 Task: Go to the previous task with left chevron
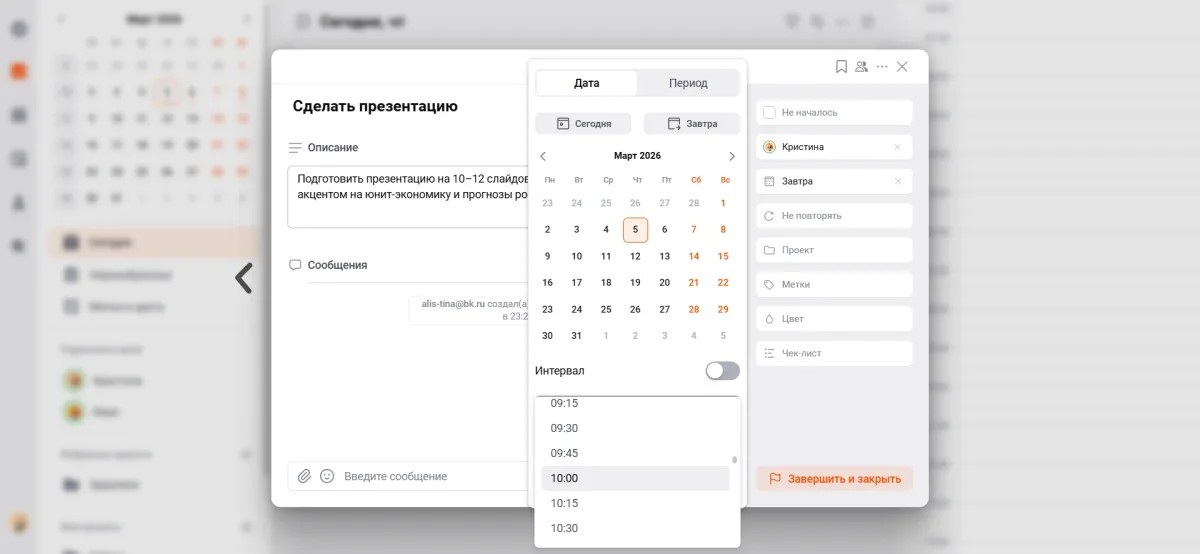(243, 278)
